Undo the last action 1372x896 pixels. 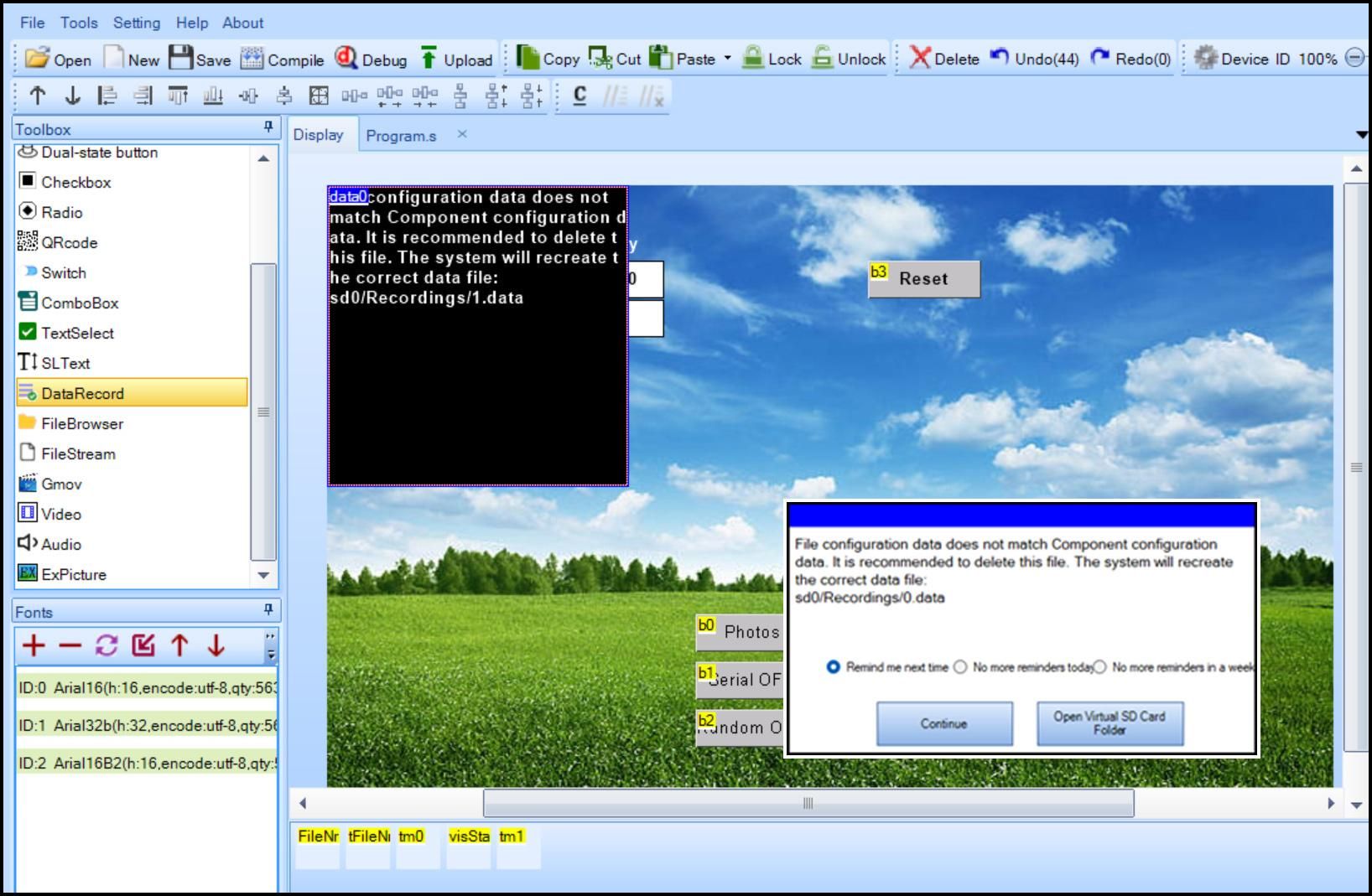click(x=1034, y=59)
